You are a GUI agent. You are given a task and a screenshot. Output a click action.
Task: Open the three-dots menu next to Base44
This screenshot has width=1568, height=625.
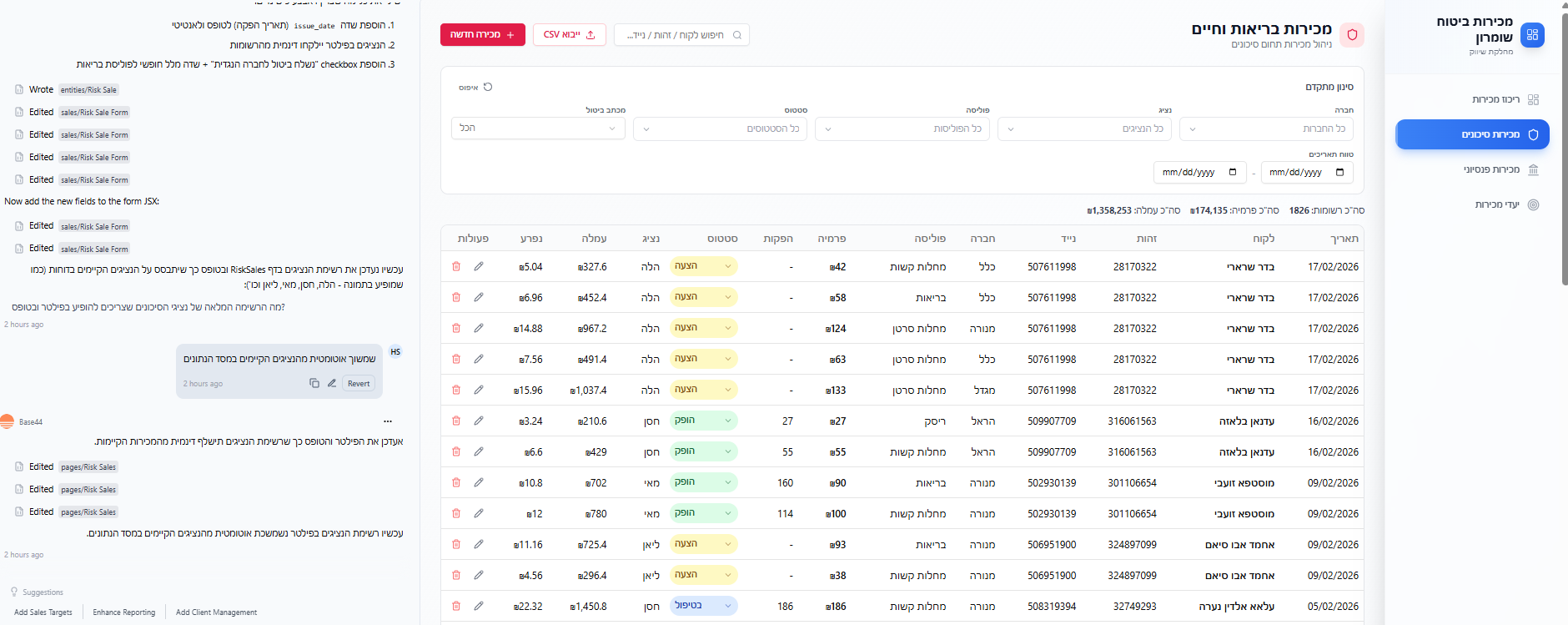pyautogui.click(x=388, y=421)
